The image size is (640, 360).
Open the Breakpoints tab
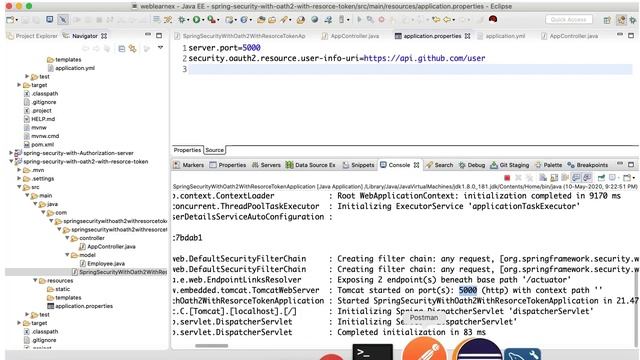tap(587, 165)
